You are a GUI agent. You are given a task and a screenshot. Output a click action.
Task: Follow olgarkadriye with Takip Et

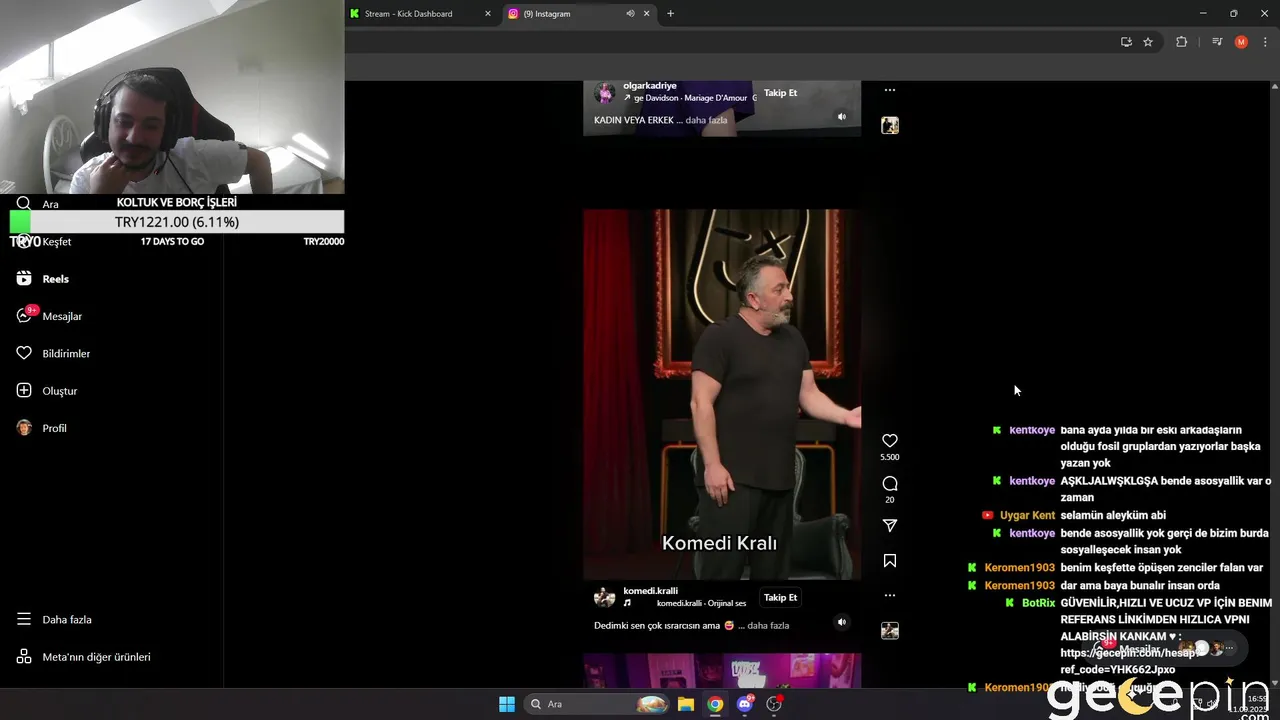tap(780, 93)
